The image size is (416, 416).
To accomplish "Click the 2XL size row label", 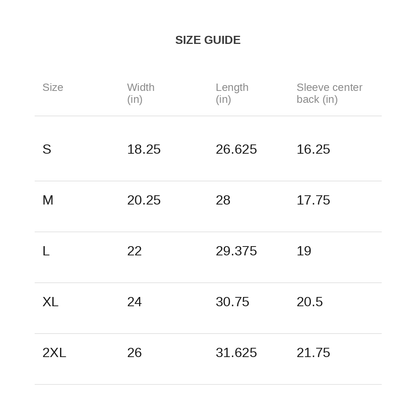I will [x=54, y=353].
